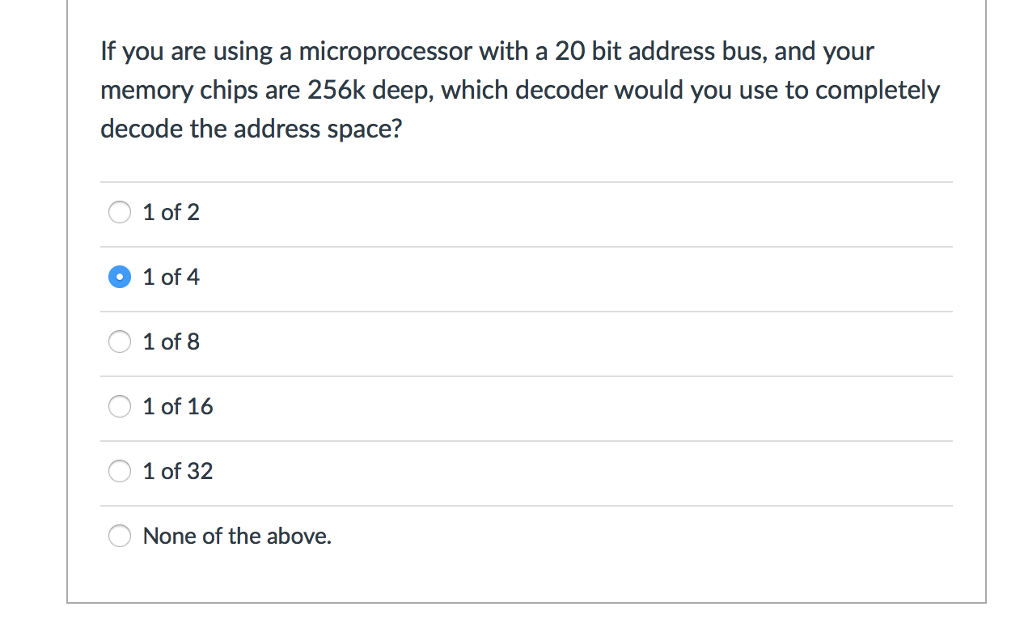Screen dimensions: 1024x628
Task: Click the "None of the above." label text
Action: (237, 536)
